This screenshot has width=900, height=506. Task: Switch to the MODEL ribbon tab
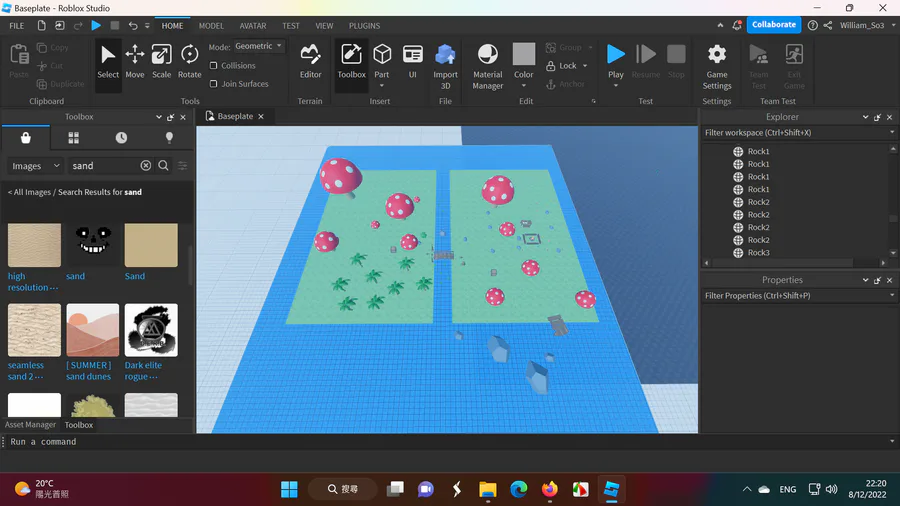(211, 26)
